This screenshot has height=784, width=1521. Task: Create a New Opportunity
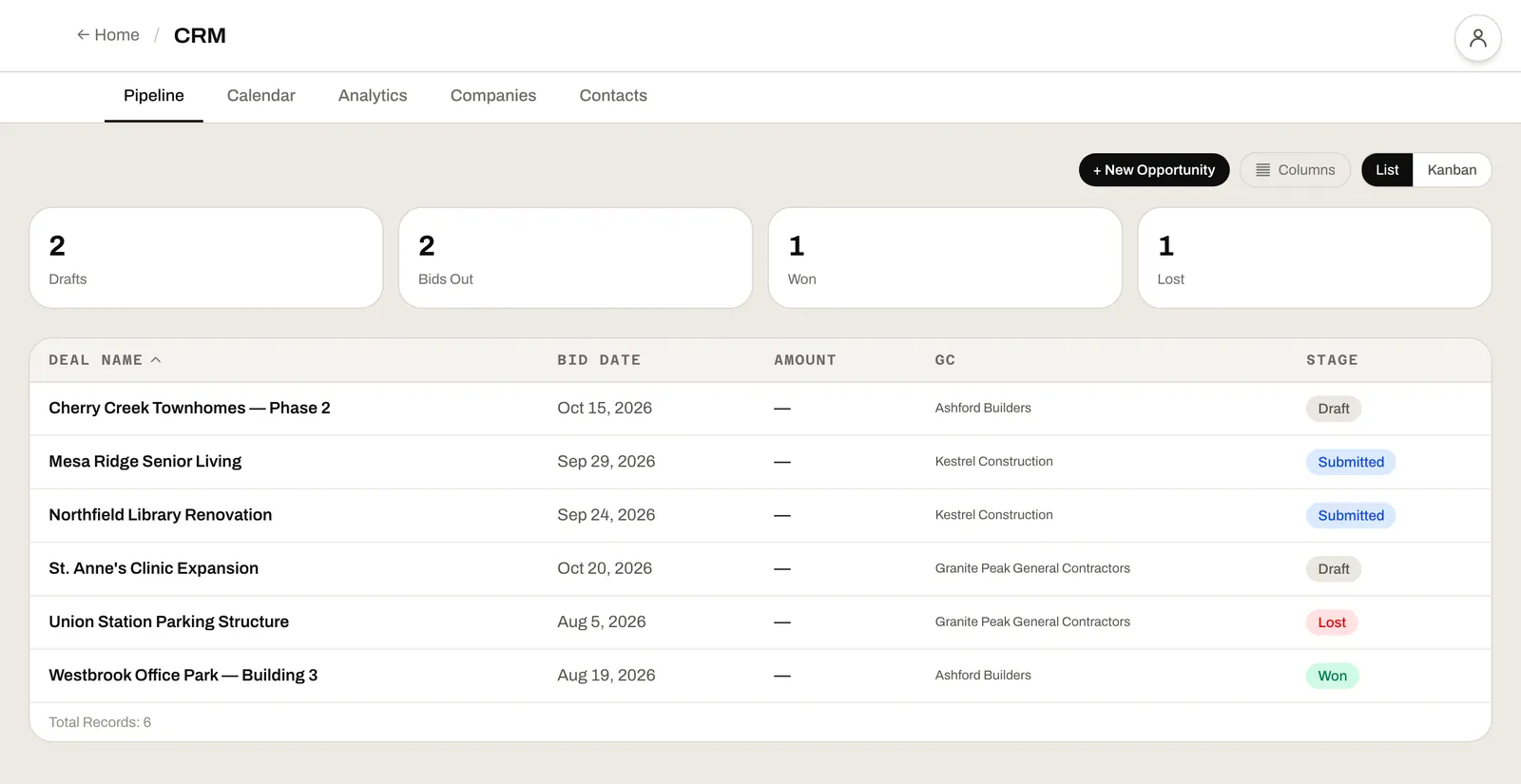1154,170
